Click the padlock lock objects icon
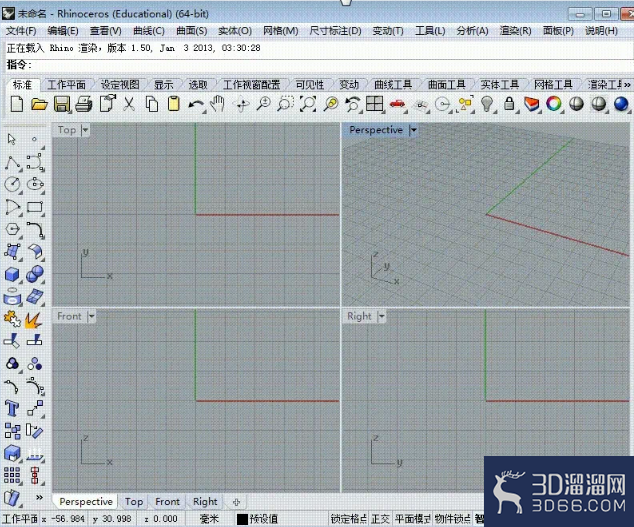The image size is (634, 527). (x=509, y=104)
